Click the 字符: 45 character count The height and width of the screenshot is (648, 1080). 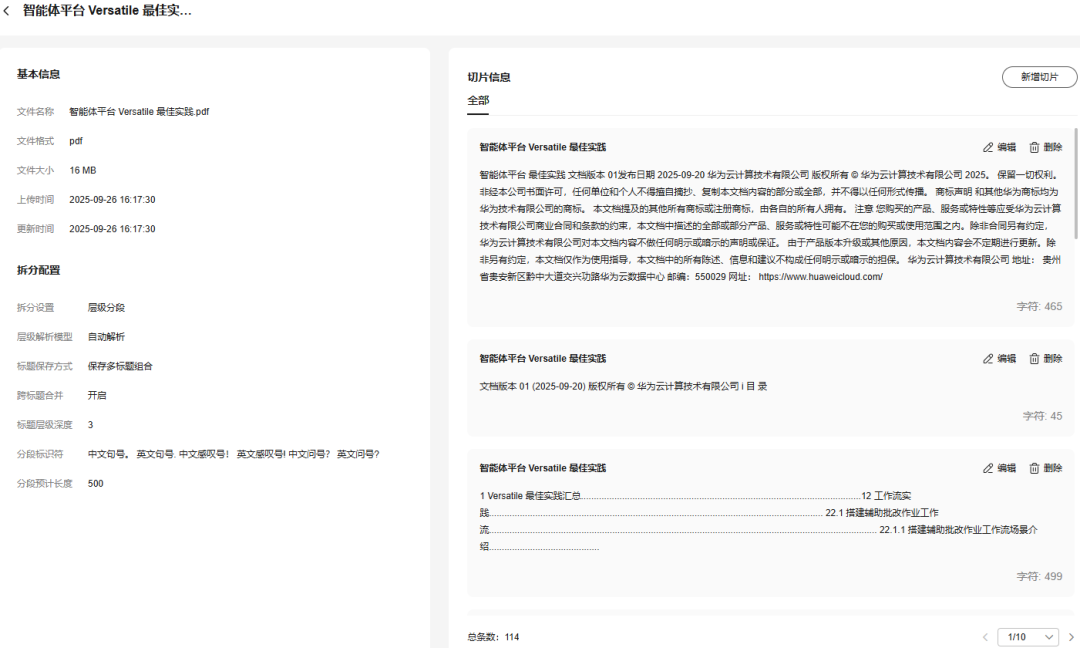click(x=1042, y=416)
